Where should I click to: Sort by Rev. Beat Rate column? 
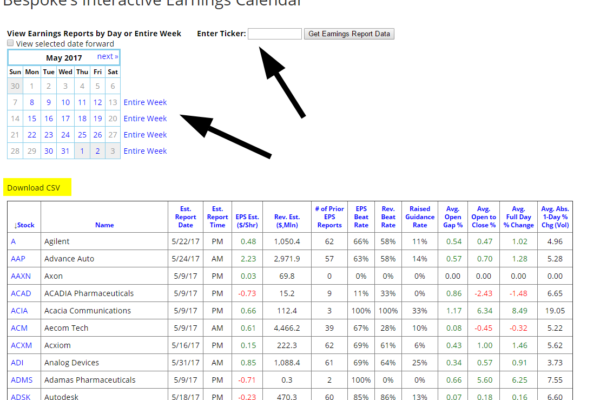pyautogui.click(x=388, y=217)
